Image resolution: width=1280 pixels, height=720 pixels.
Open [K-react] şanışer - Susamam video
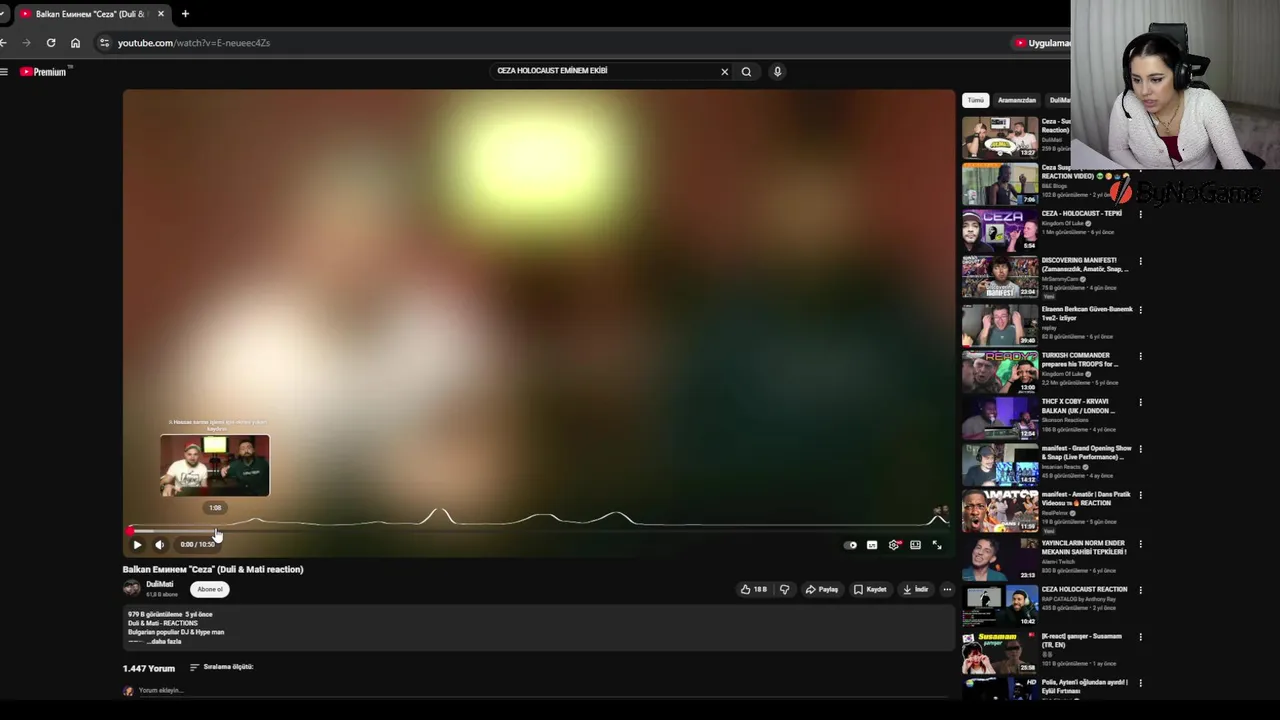(1082, 640)
